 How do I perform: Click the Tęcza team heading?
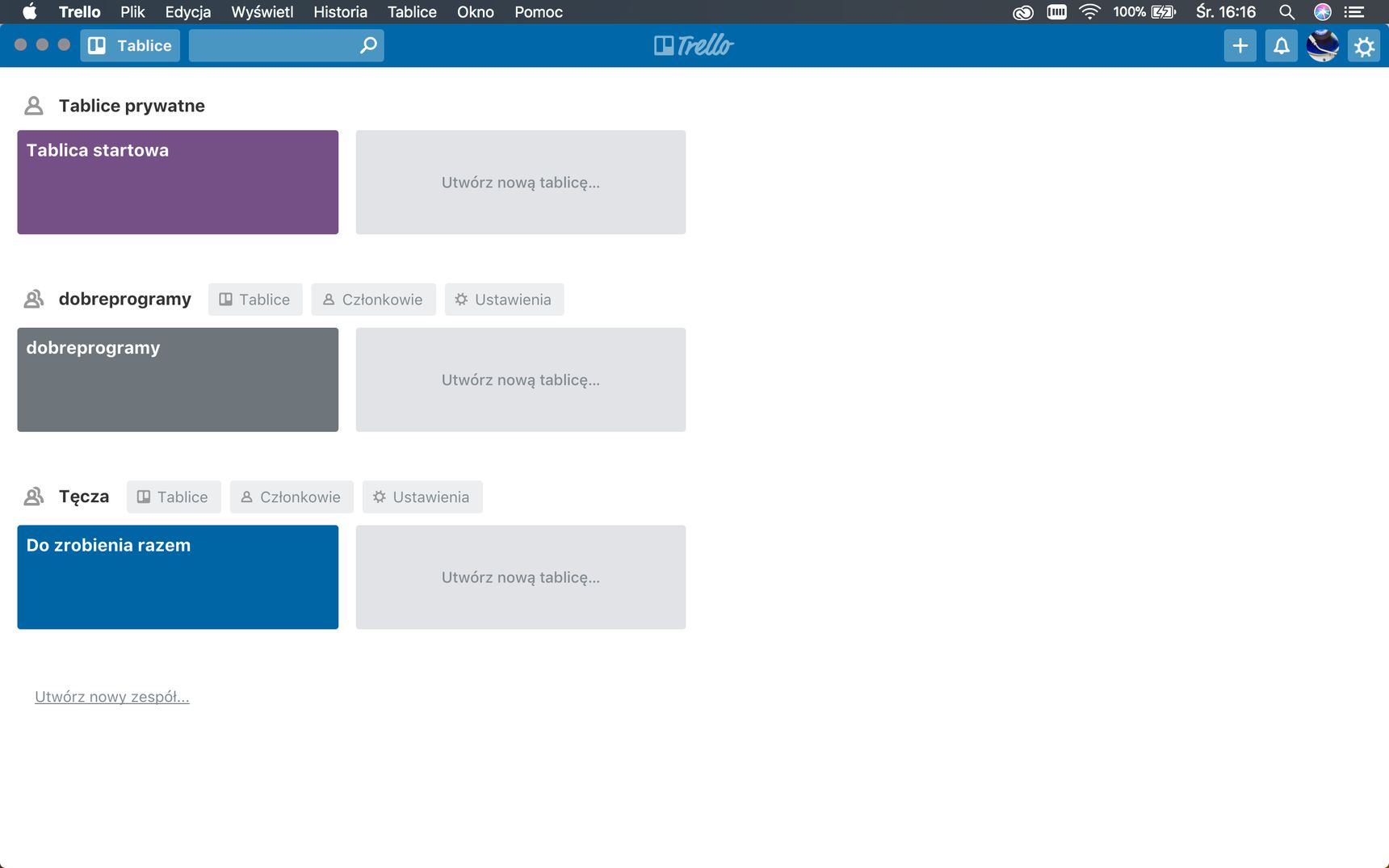(x=84, y=497)
